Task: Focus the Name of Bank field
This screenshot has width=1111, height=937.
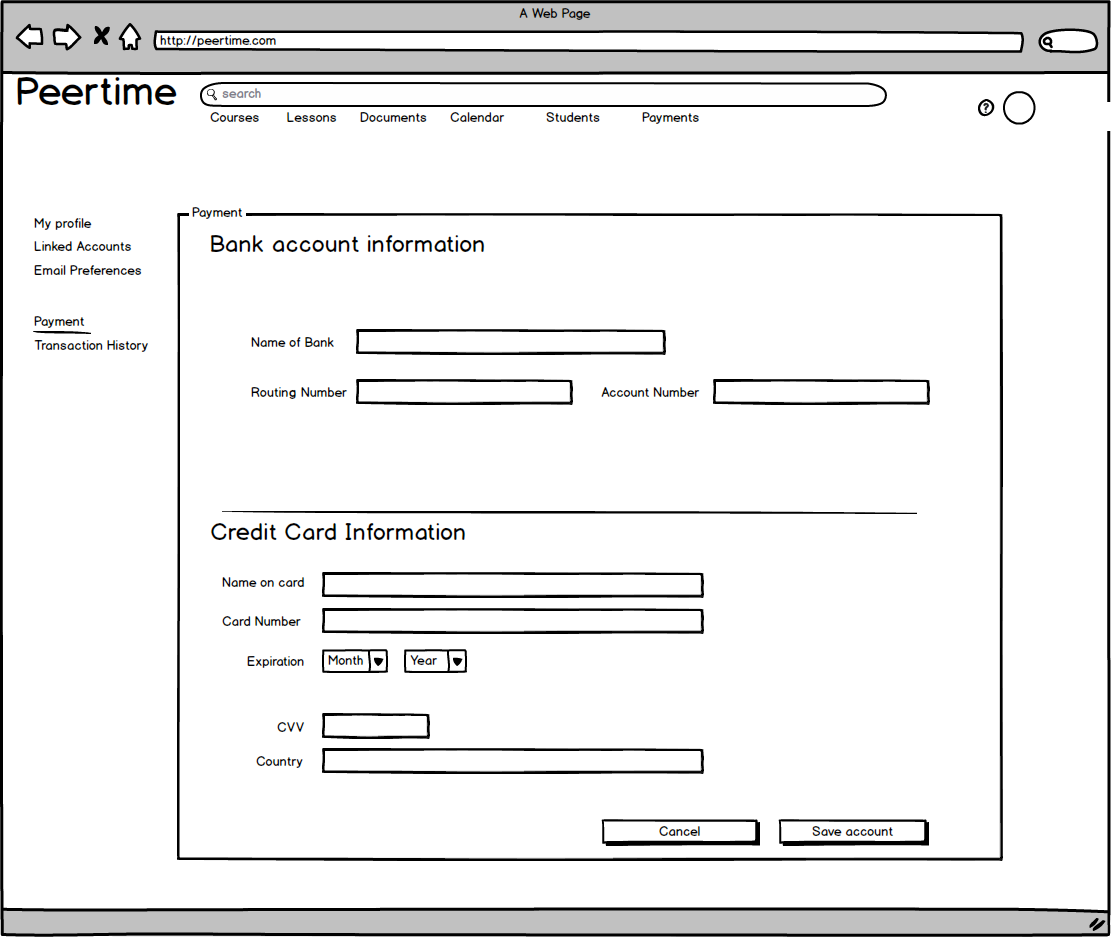Action: [510, 342]
